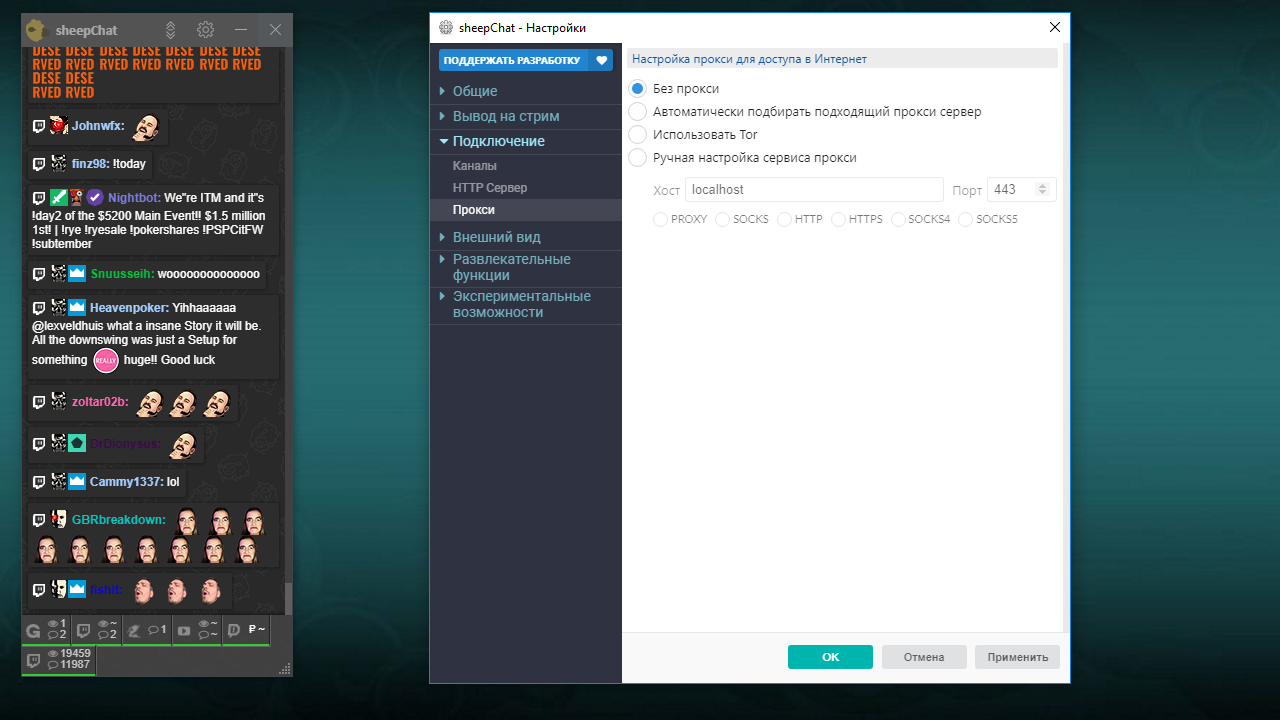Expand the 'Экспериментальные возможности' section
The image size is (1280, 720).
pos(526,304)
